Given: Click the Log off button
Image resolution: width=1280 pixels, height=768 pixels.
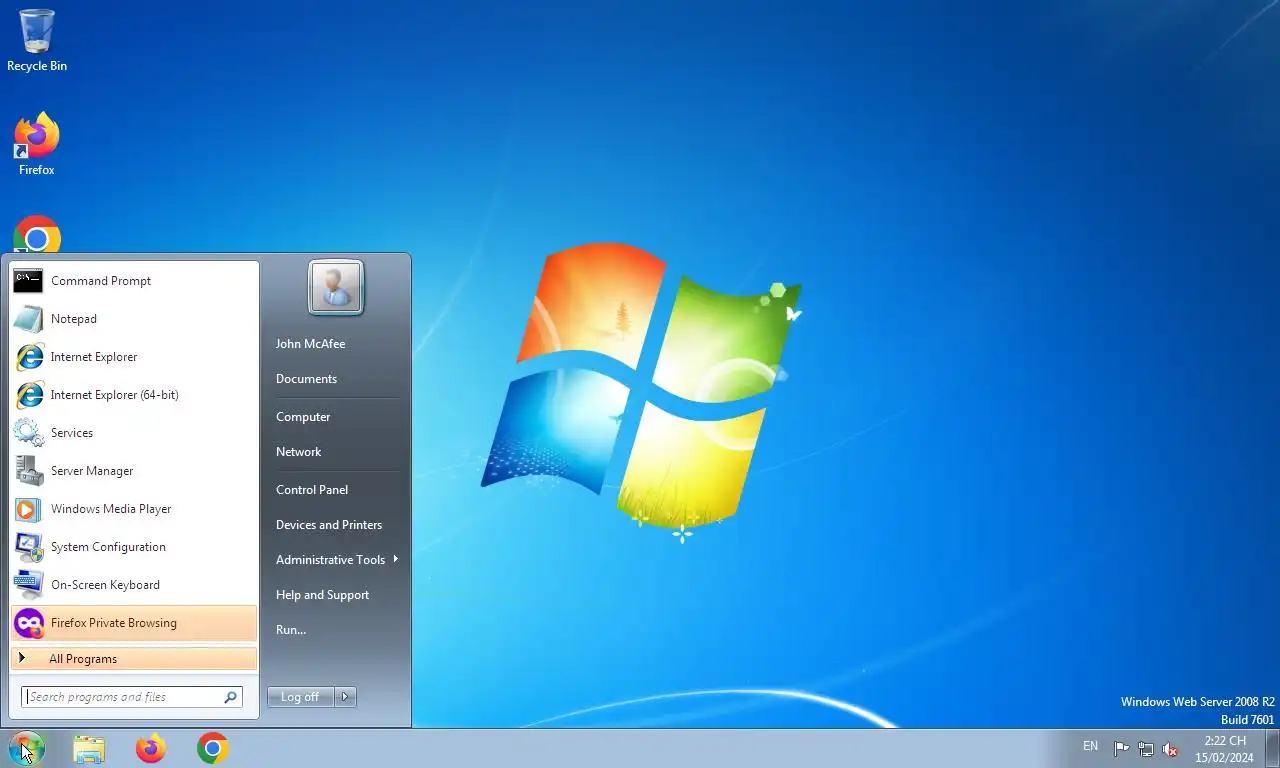Looking at the screenshot, I should tap(300, 697).
